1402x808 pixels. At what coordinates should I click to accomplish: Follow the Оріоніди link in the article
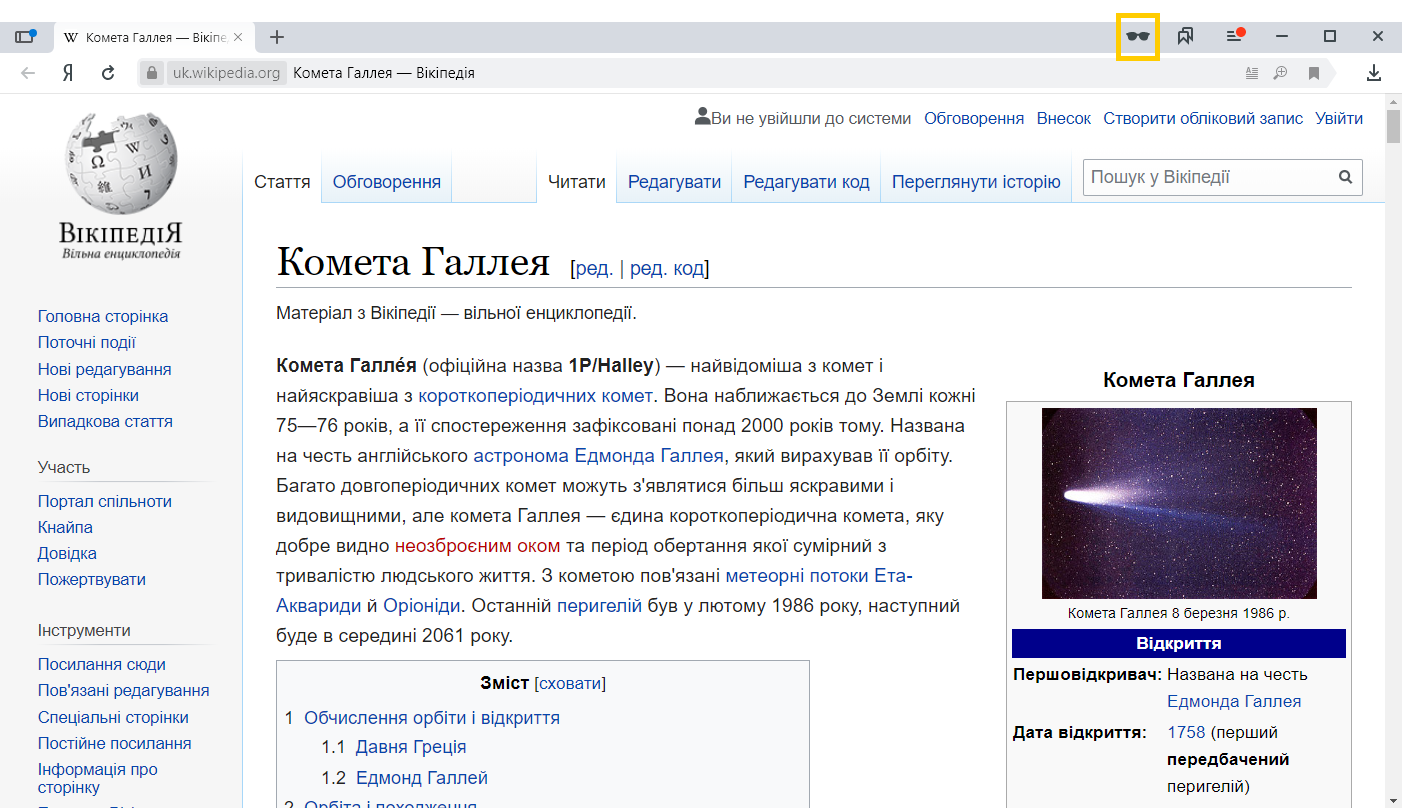(x=422, y=606)
